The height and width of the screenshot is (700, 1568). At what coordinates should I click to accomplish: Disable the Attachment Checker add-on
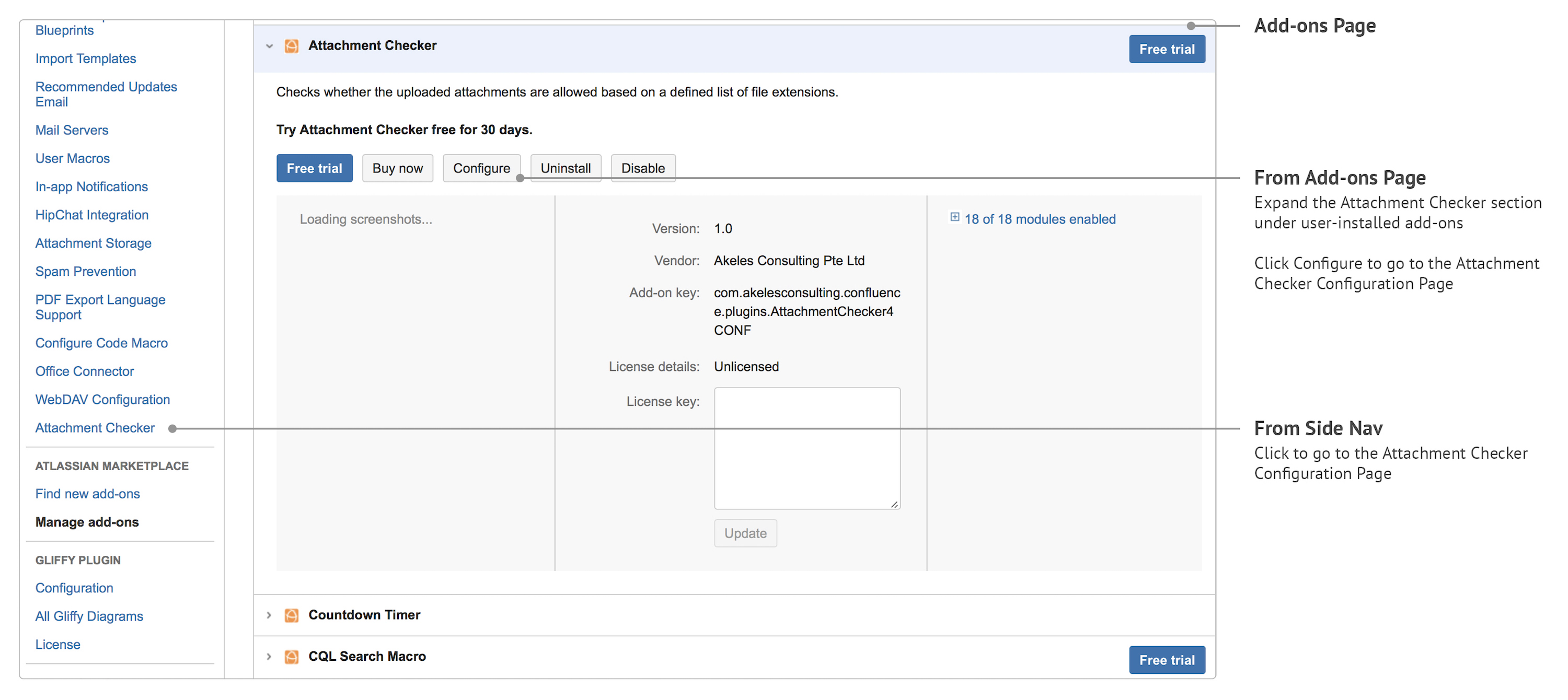(x=643, y=168)
